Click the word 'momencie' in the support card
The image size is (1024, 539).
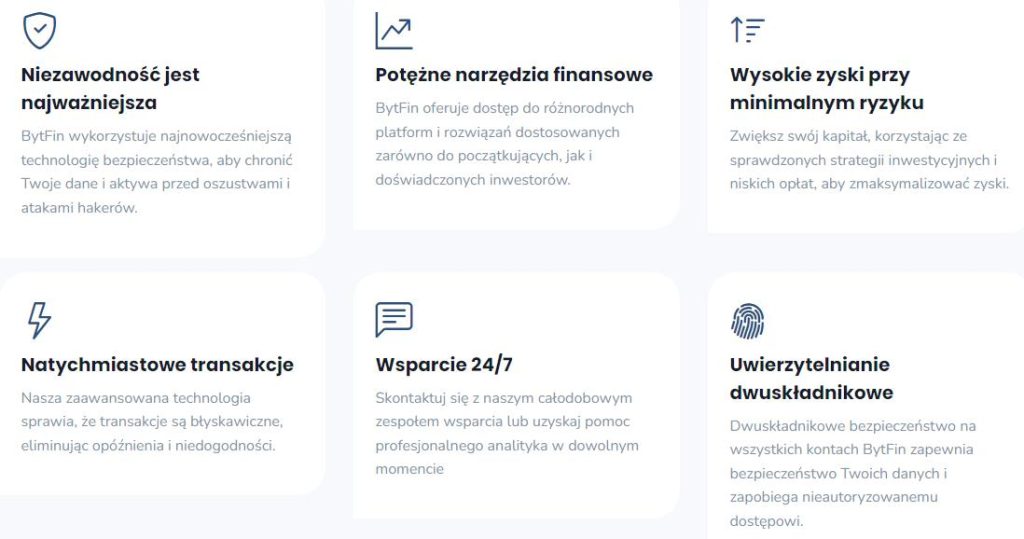point(409,469)
